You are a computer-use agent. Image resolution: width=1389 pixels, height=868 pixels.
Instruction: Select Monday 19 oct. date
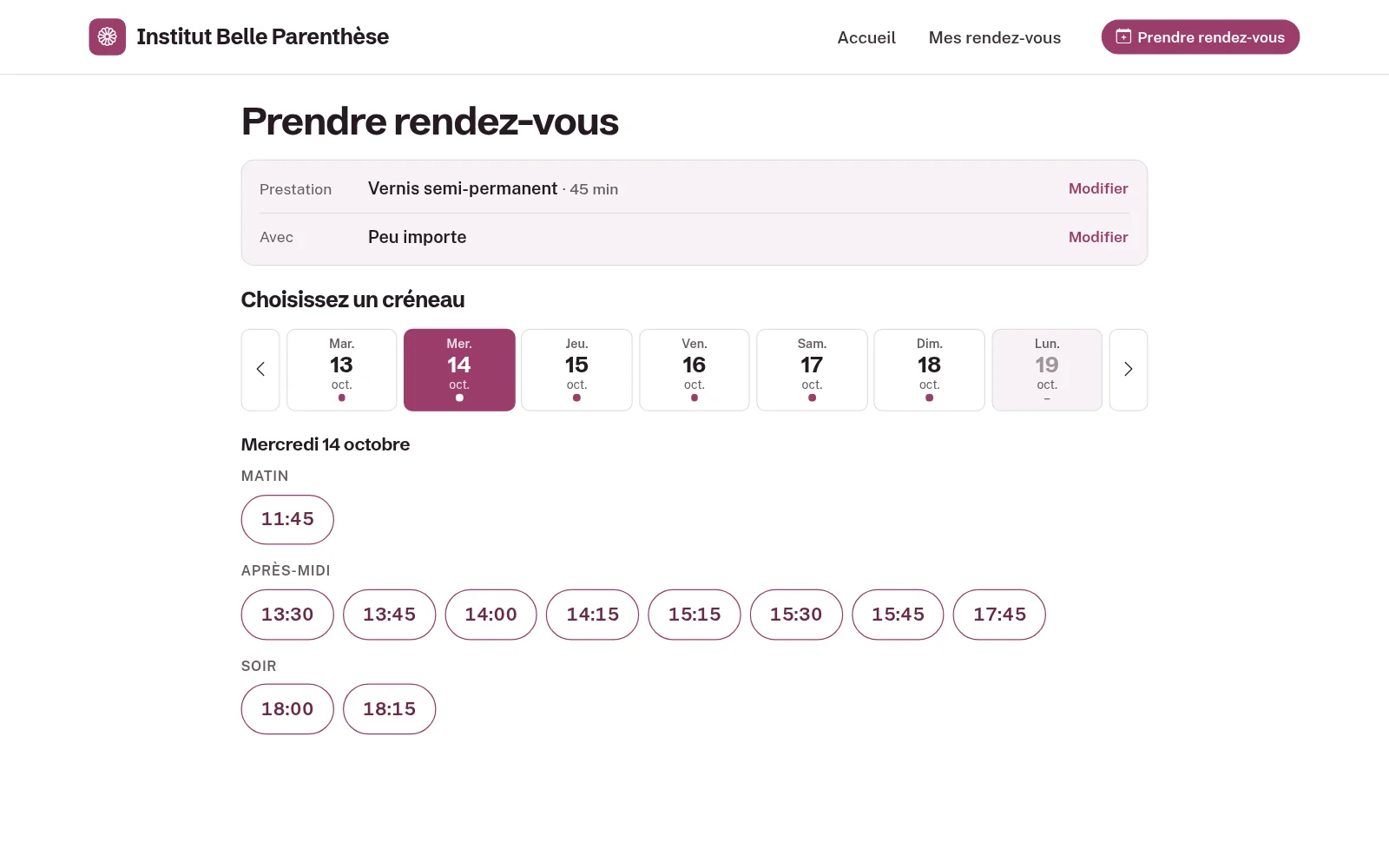[x=1047, y=370]
